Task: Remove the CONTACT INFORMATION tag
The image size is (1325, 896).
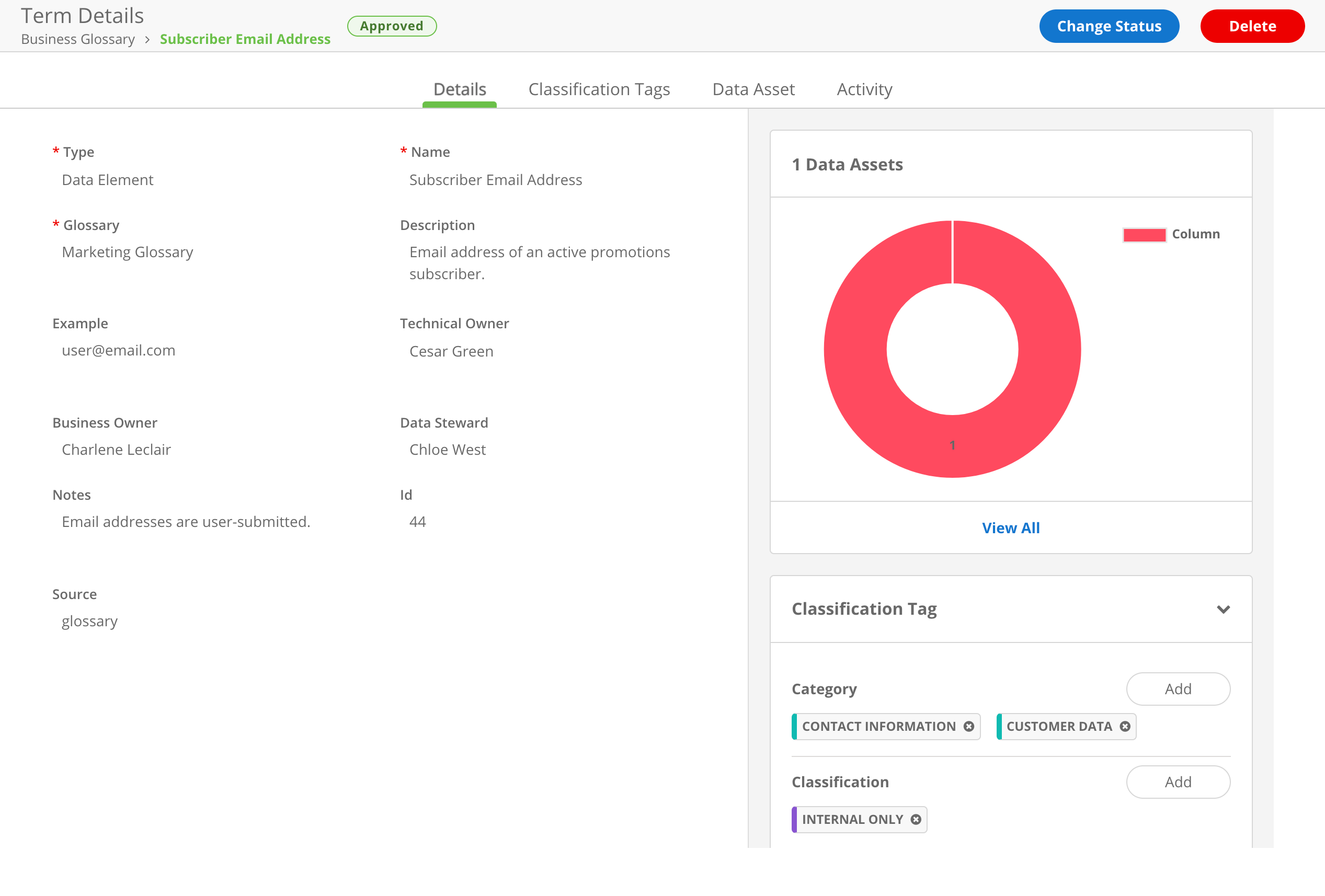Action: (969, 726)
